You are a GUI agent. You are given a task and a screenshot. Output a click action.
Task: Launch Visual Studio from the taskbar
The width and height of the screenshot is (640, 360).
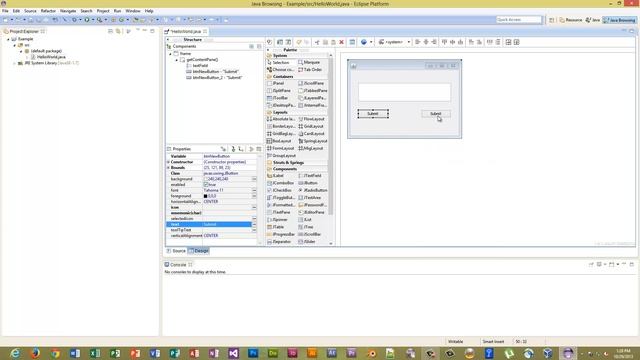point(233,353)
